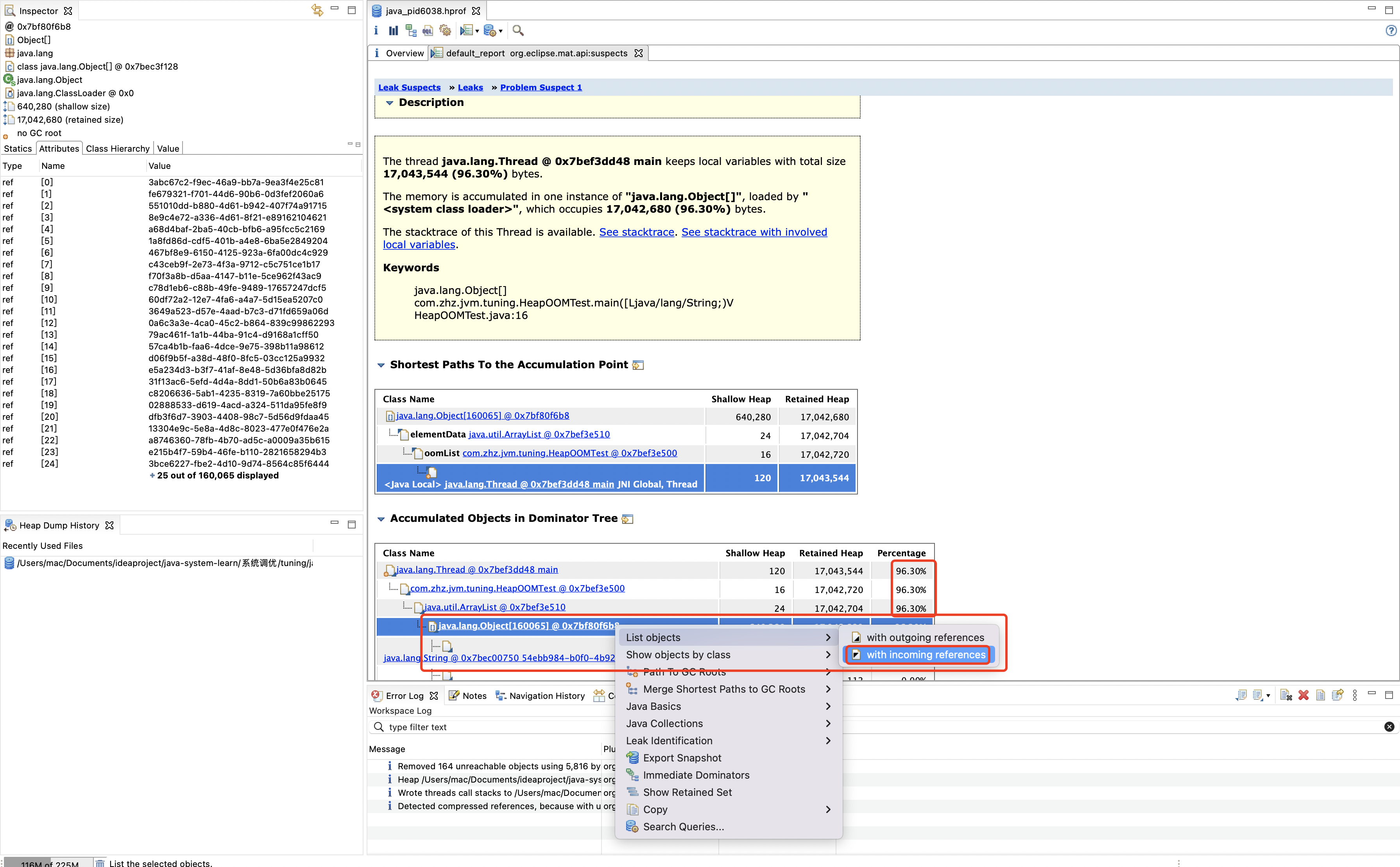Viewport: 1400px width, 867px height.
Task: Click the Clear Log Viewer icon
Action: coord(1286,695)
